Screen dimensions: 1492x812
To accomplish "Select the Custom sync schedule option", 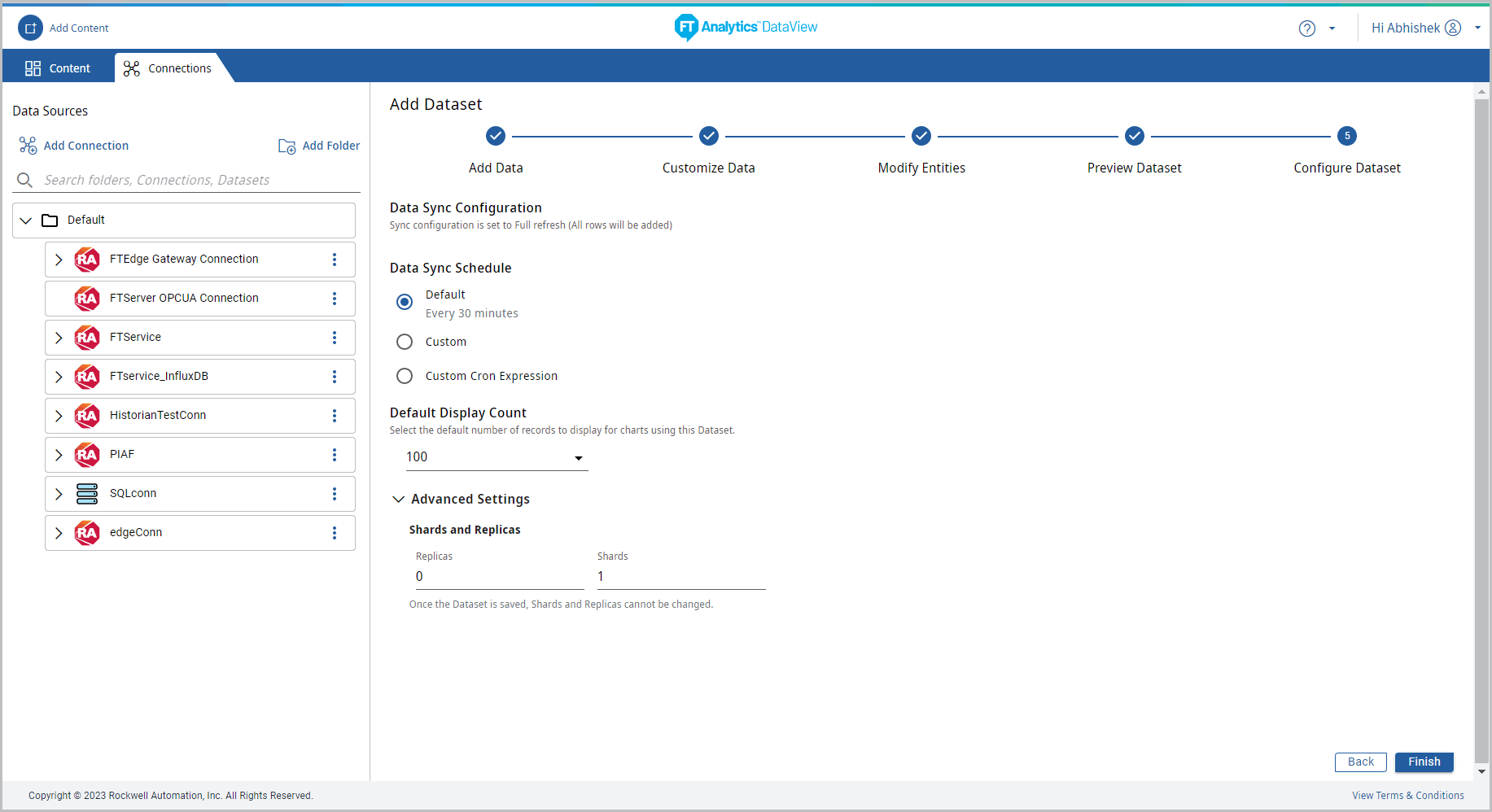I will click(x=405, y=342).
